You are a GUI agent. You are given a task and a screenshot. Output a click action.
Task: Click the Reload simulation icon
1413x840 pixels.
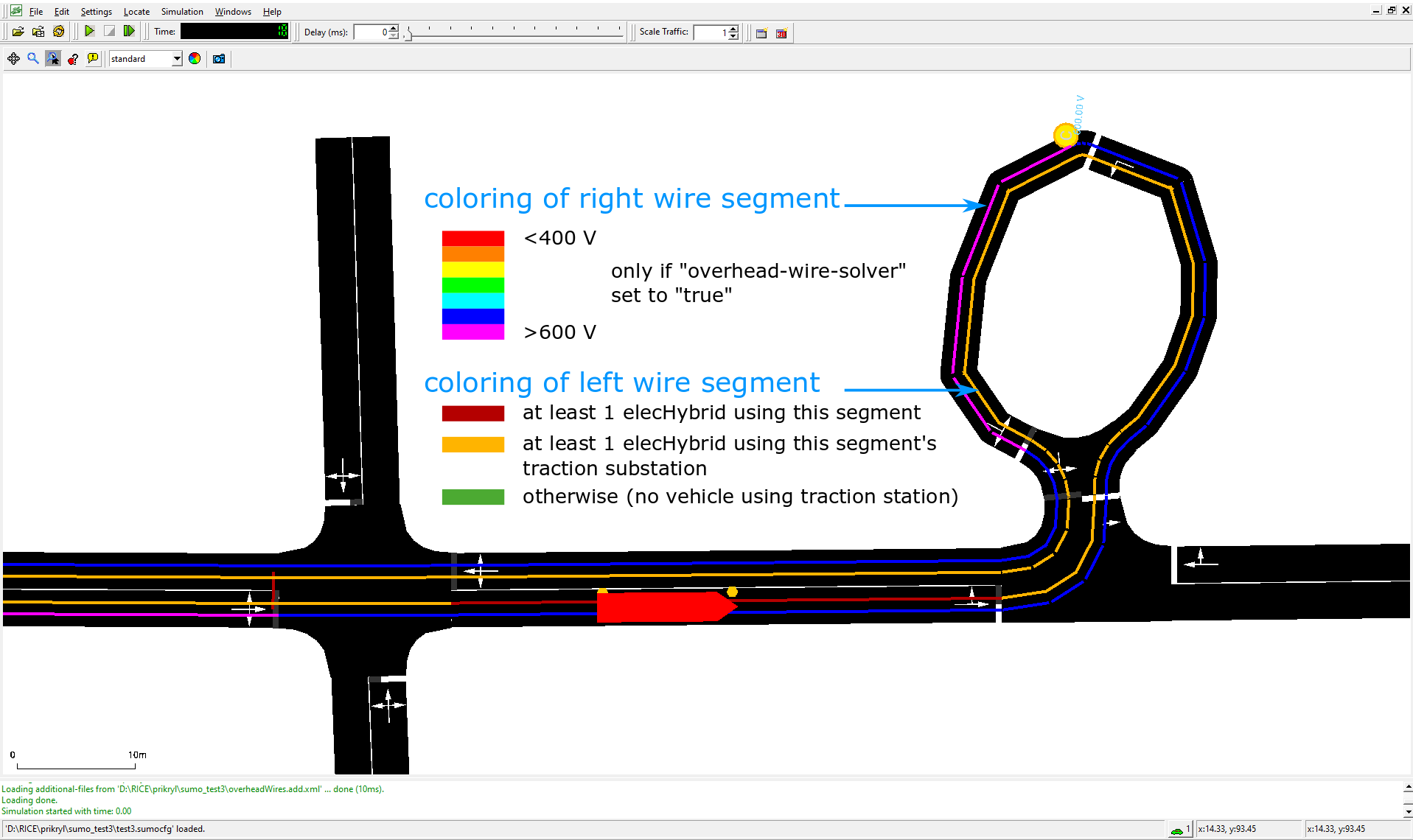58,32
